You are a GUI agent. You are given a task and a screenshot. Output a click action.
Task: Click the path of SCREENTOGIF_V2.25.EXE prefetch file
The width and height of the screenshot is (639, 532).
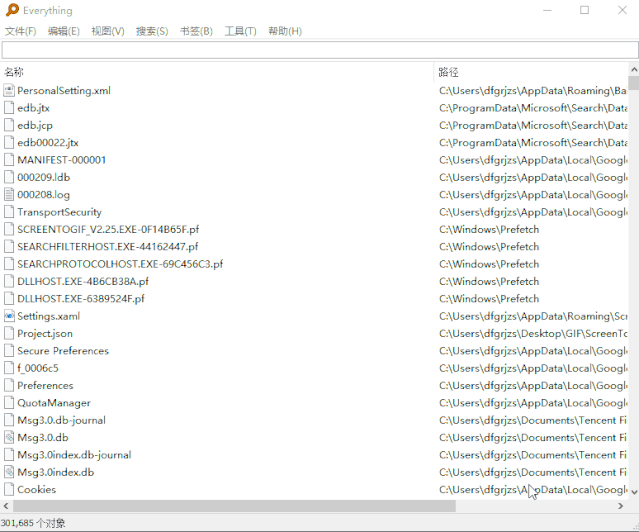489,229
